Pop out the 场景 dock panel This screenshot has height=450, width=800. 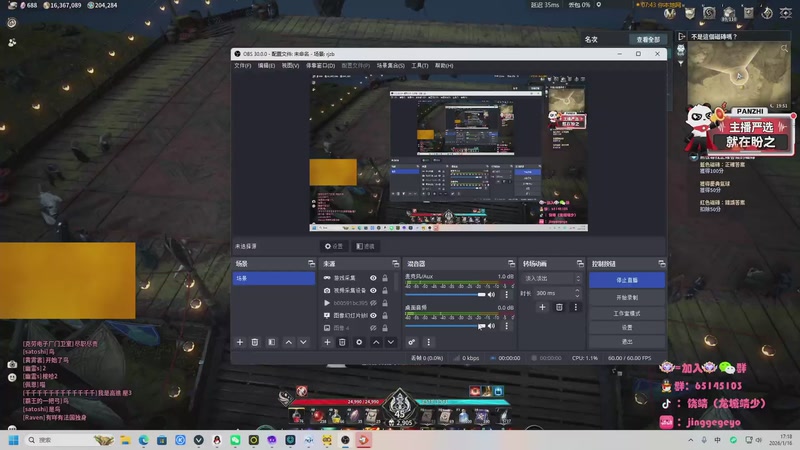311,264
